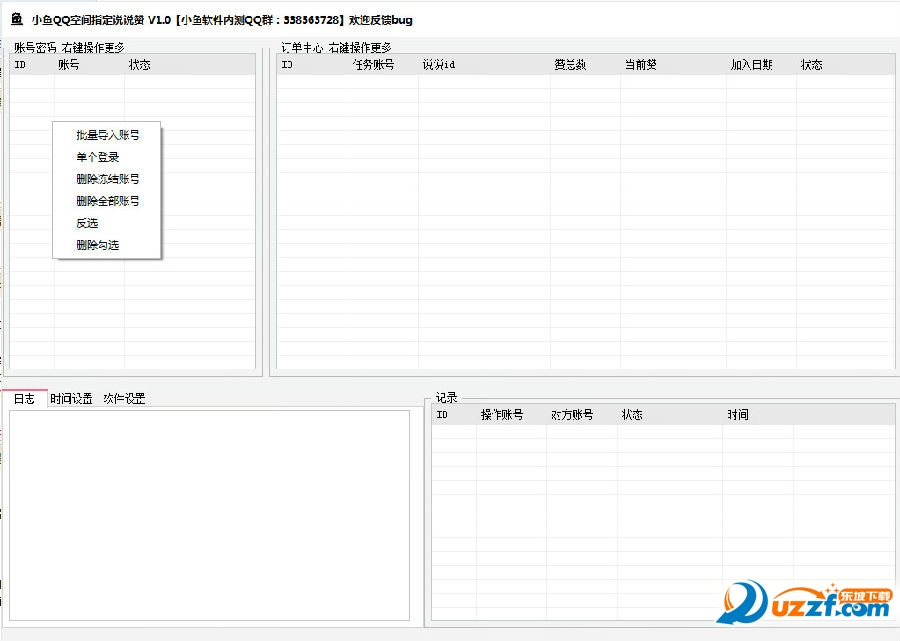Image resolution: width=900 pixels, height=641 pixels.
Task: Click the fish app icon in title bar
Action: click(x=17, y=19)
